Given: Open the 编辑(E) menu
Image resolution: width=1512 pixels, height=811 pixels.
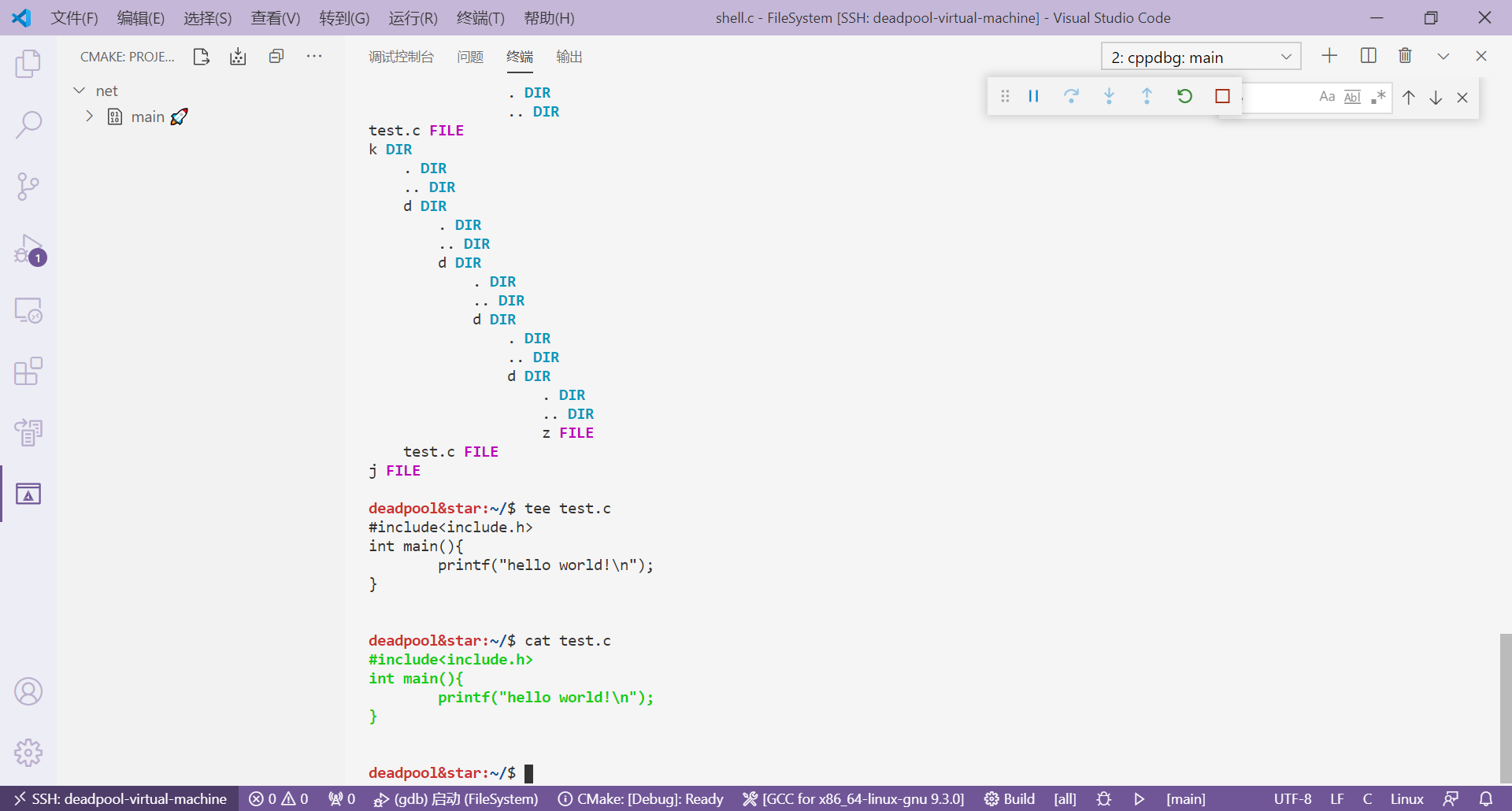Looking at the screenshot, I should pos(141,17).
